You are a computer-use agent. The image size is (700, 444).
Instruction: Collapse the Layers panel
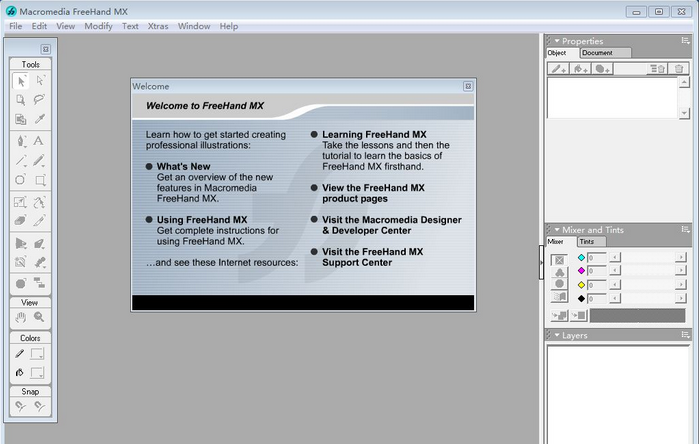click(557, 335)
